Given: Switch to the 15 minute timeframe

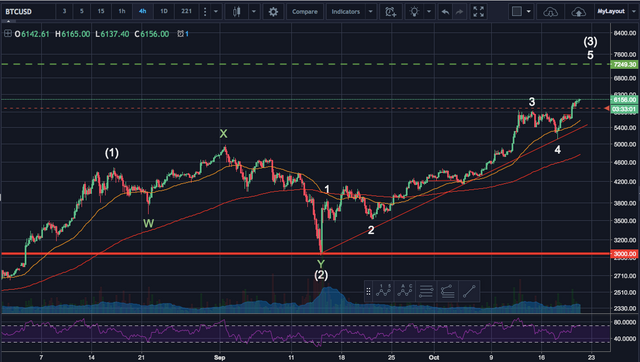Looking at the screenshot, I should coord(100,11).
